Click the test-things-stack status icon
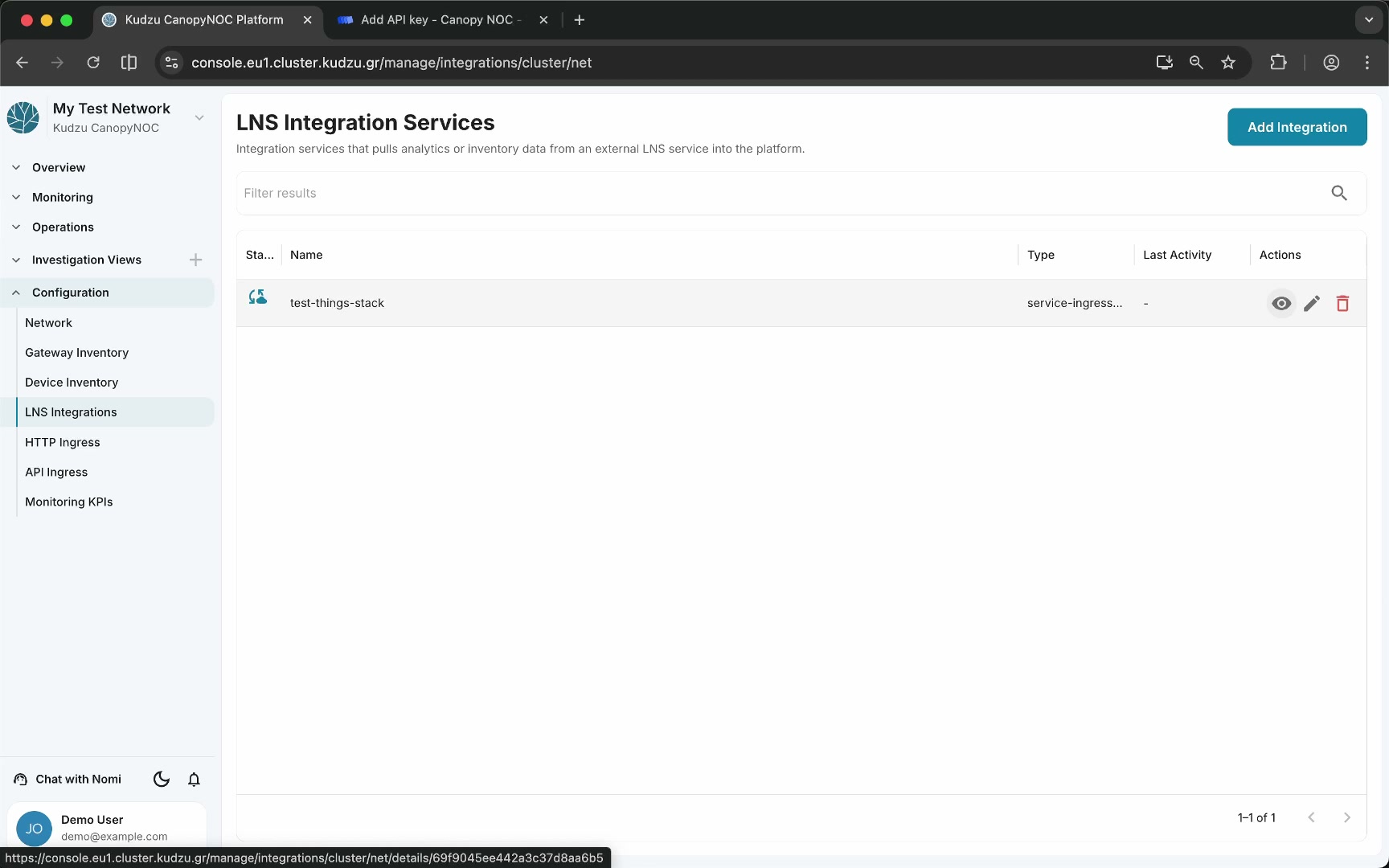The width and height of the screenshot is (1389, 868). (257, 297)
